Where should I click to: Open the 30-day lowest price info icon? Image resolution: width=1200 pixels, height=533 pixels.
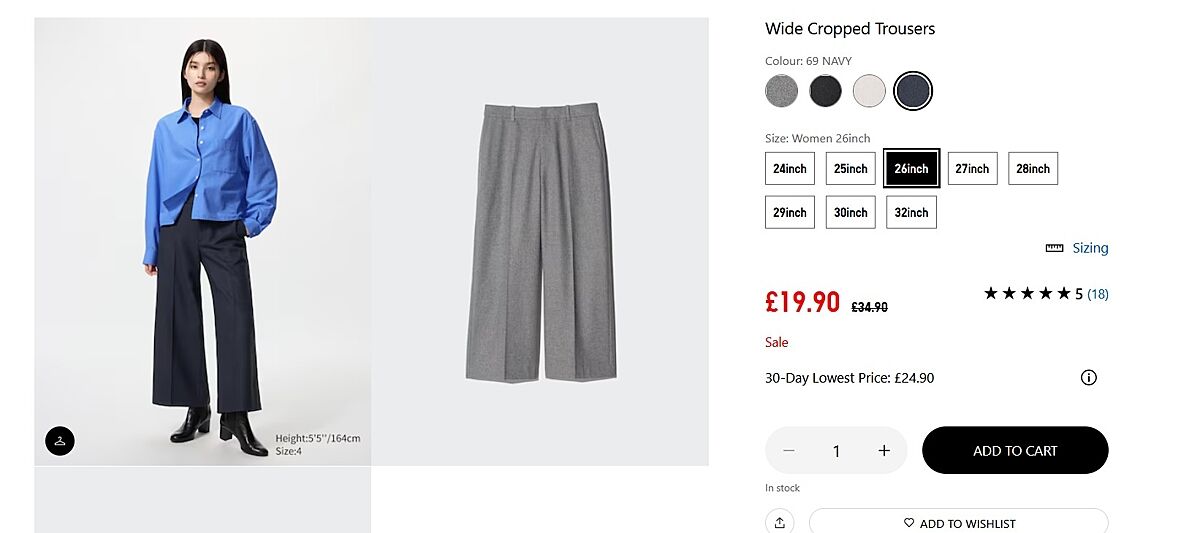coord(1089,378)
